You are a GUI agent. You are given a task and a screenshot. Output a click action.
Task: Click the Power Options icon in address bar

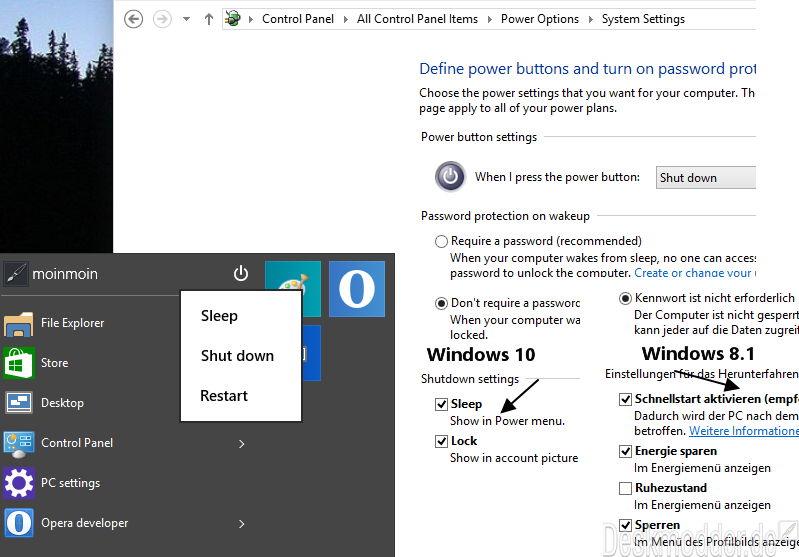(233, 19)
